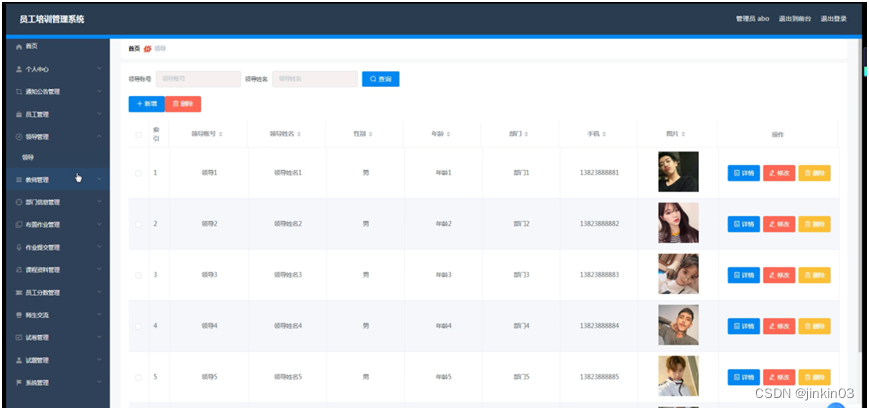Screen dimensions: 869x410
Task: Open 详情 for row 领导4
Action: point(744,326)
